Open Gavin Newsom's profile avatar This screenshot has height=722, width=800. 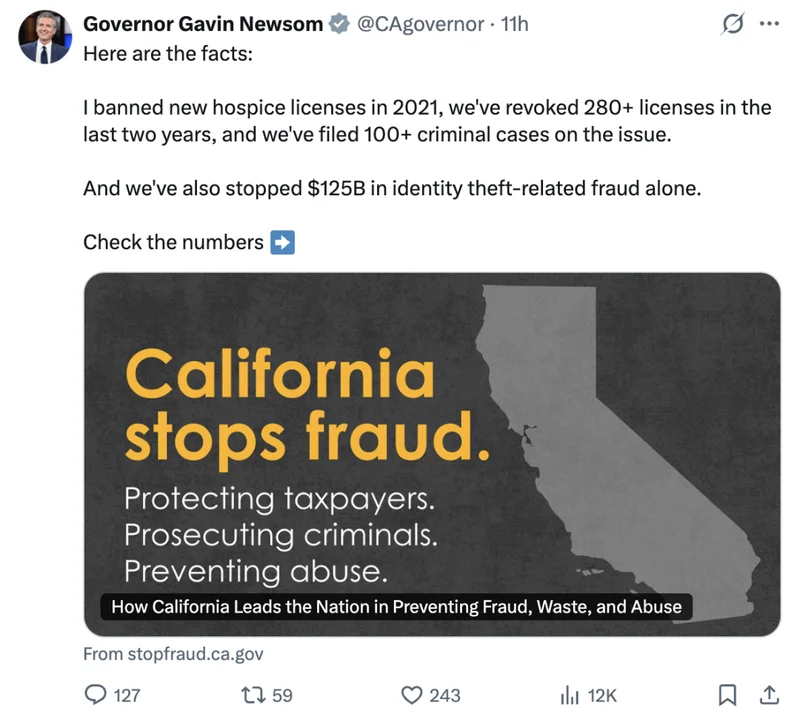tap(42, 38)
